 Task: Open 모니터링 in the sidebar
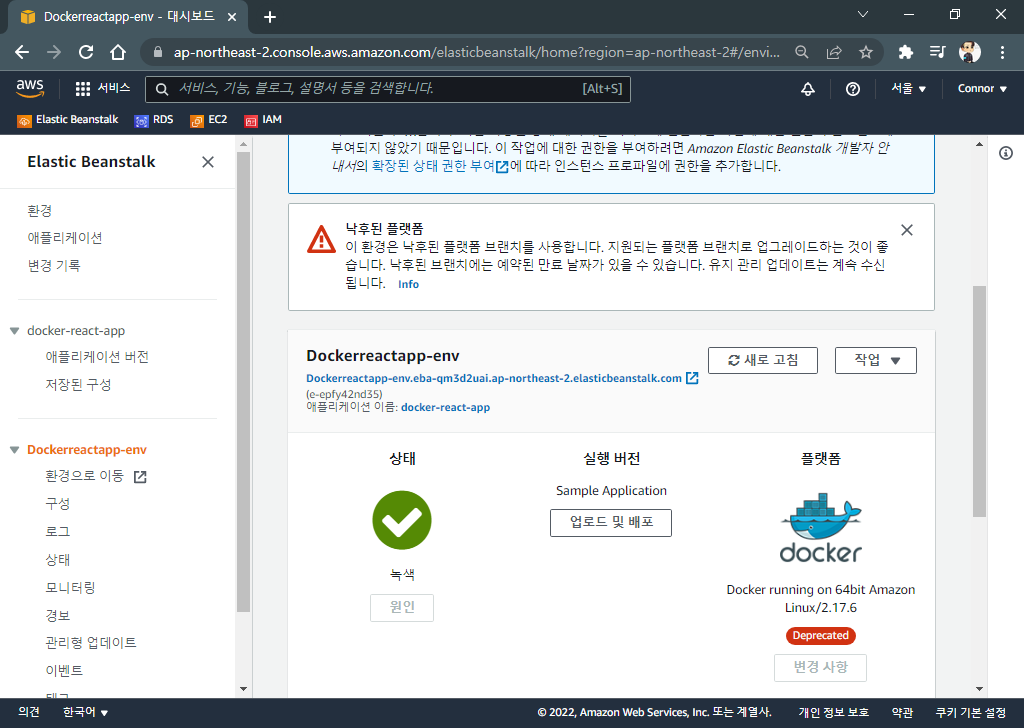point(70,588)
